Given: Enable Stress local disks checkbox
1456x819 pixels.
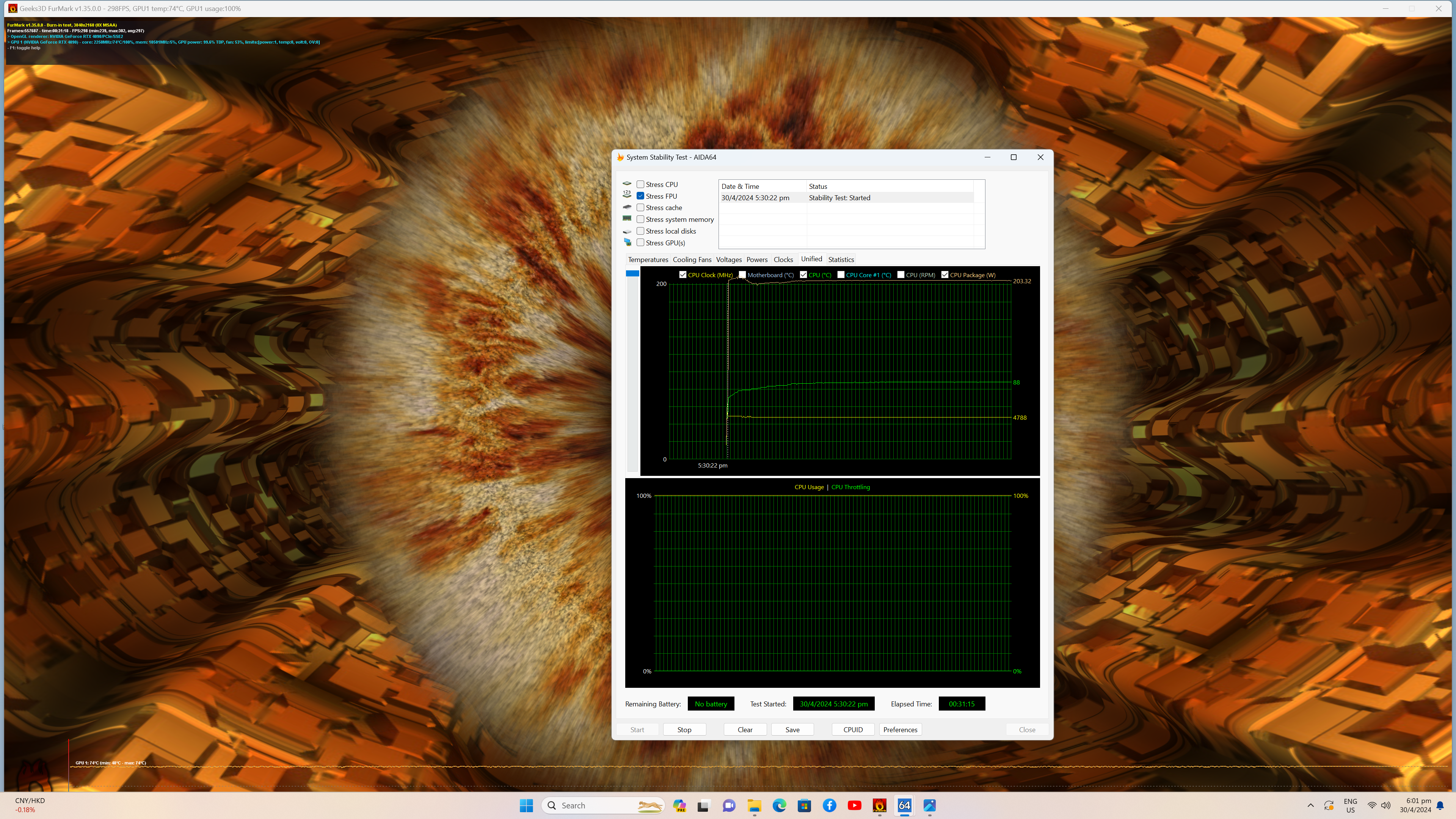Looking at the screenshot, I should click(x=640, y=231).
